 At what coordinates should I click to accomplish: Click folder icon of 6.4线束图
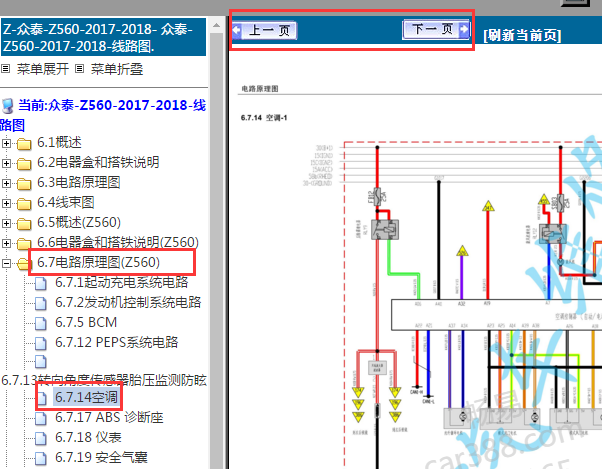click(24, 203)
